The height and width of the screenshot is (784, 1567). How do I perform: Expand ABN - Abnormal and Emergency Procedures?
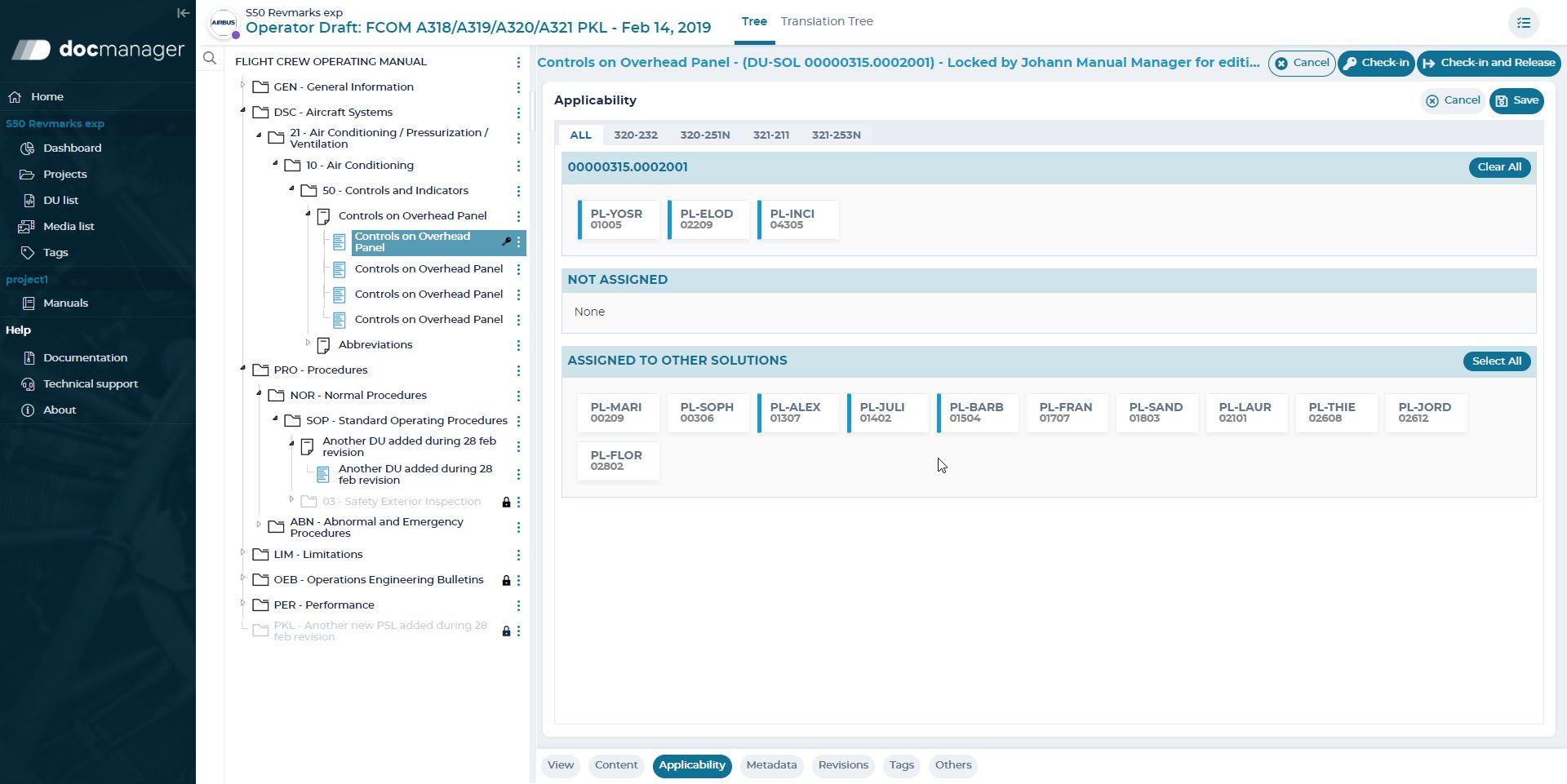(259, 525)
